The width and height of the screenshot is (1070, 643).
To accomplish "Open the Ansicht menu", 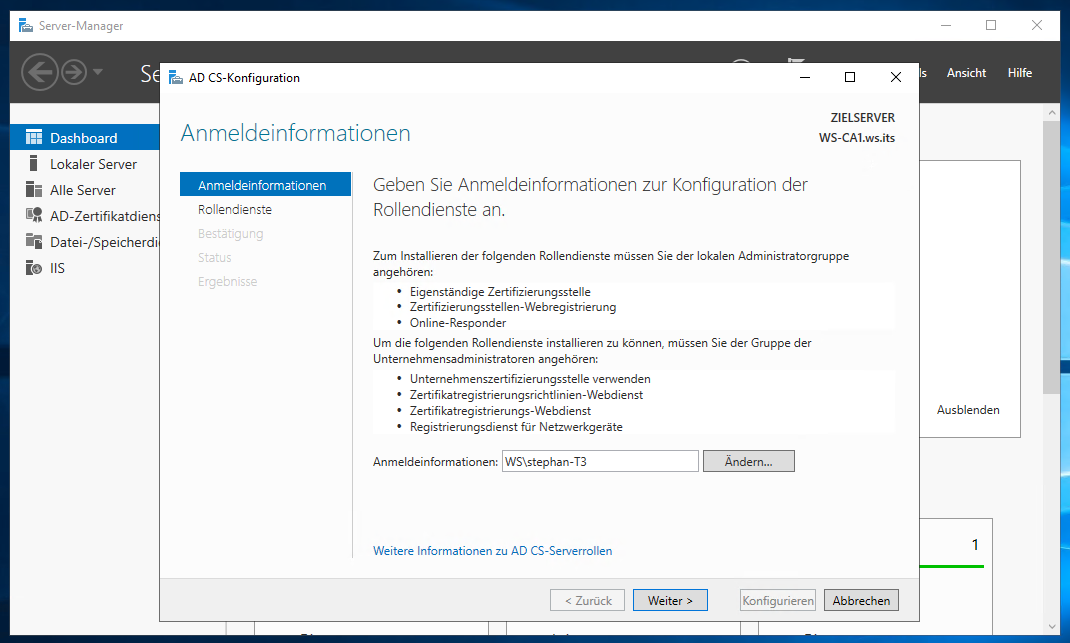I will (966, 72).
